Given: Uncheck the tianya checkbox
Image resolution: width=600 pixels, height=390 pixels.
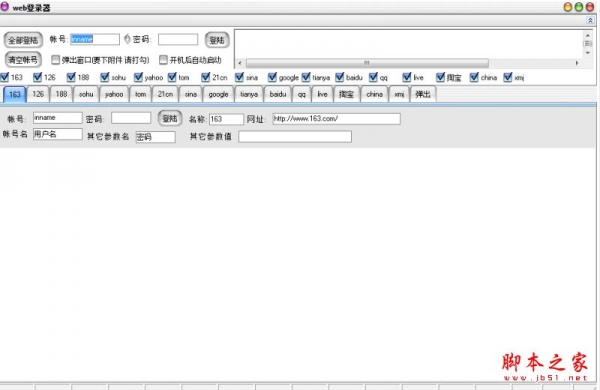Looking at the screenshot, I should 306,77.
